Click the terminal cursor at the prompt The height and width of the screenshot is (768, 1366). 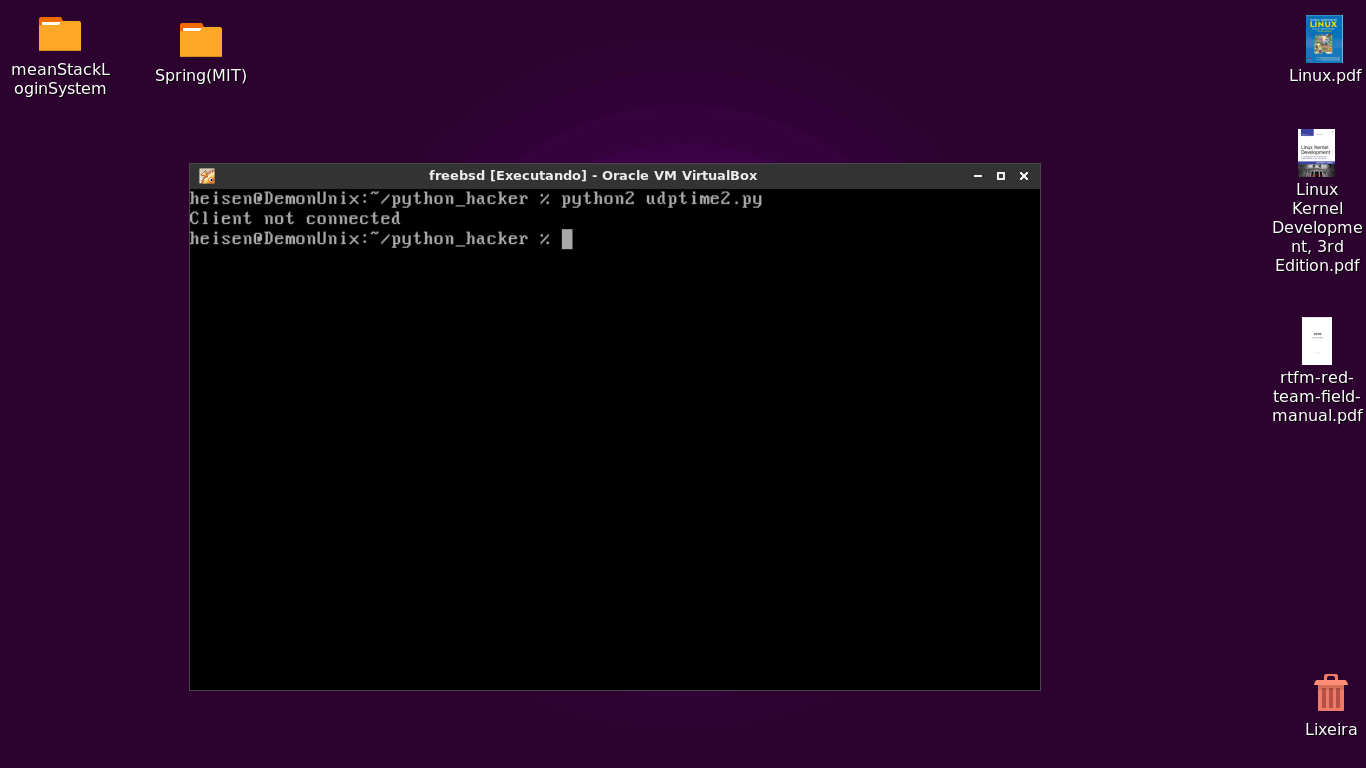click(567, 239)
